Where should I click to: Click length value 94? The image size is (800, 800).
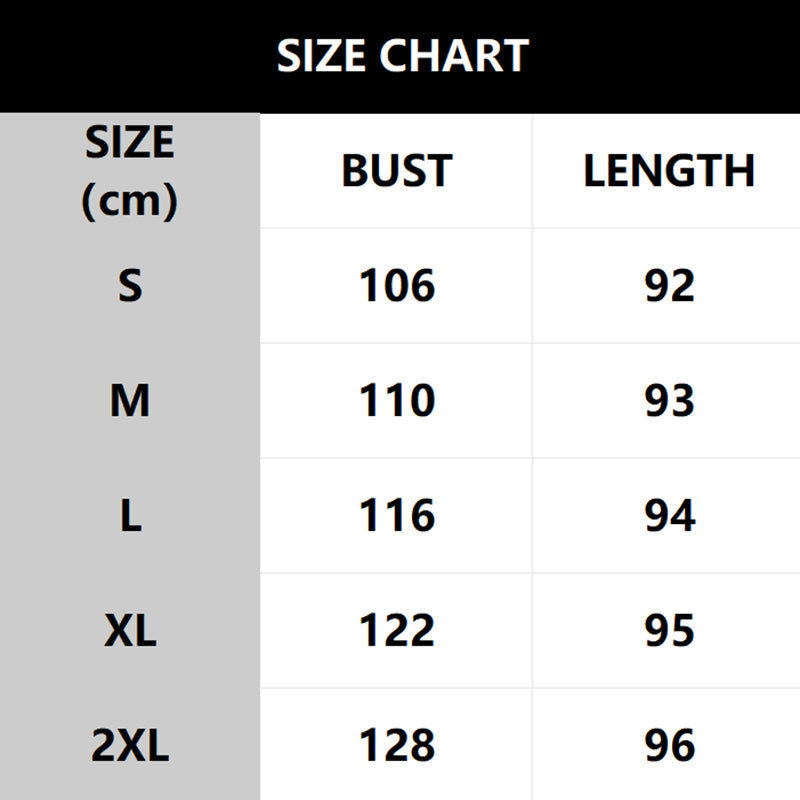(x=669, y=516)
